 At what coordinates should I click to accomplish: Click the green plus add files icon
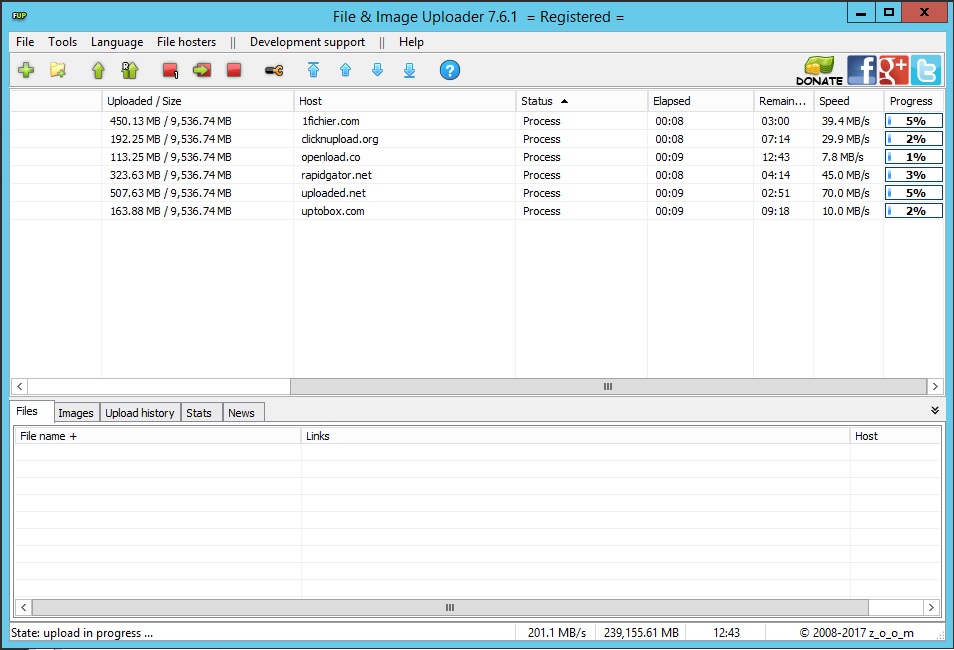pyautogui.click(x=26, y=70)
